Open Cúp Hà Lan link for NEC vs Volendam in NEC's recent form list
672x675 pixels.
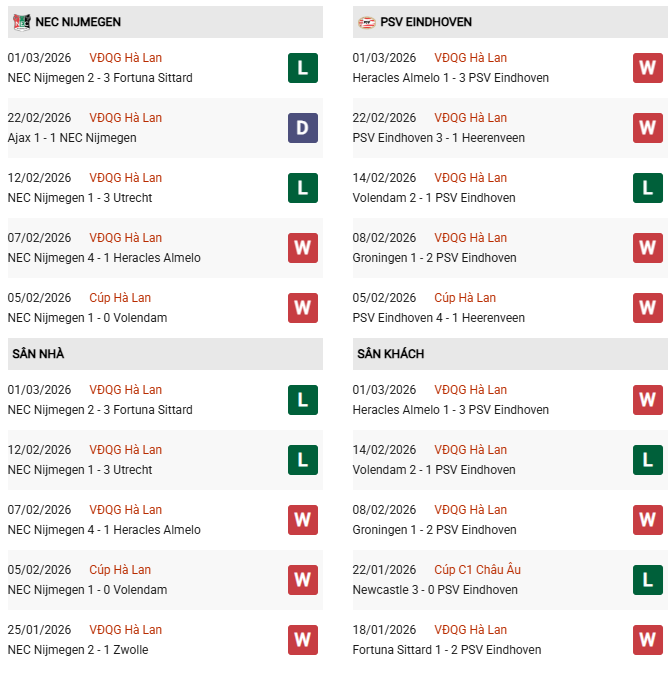coord(120,298)
